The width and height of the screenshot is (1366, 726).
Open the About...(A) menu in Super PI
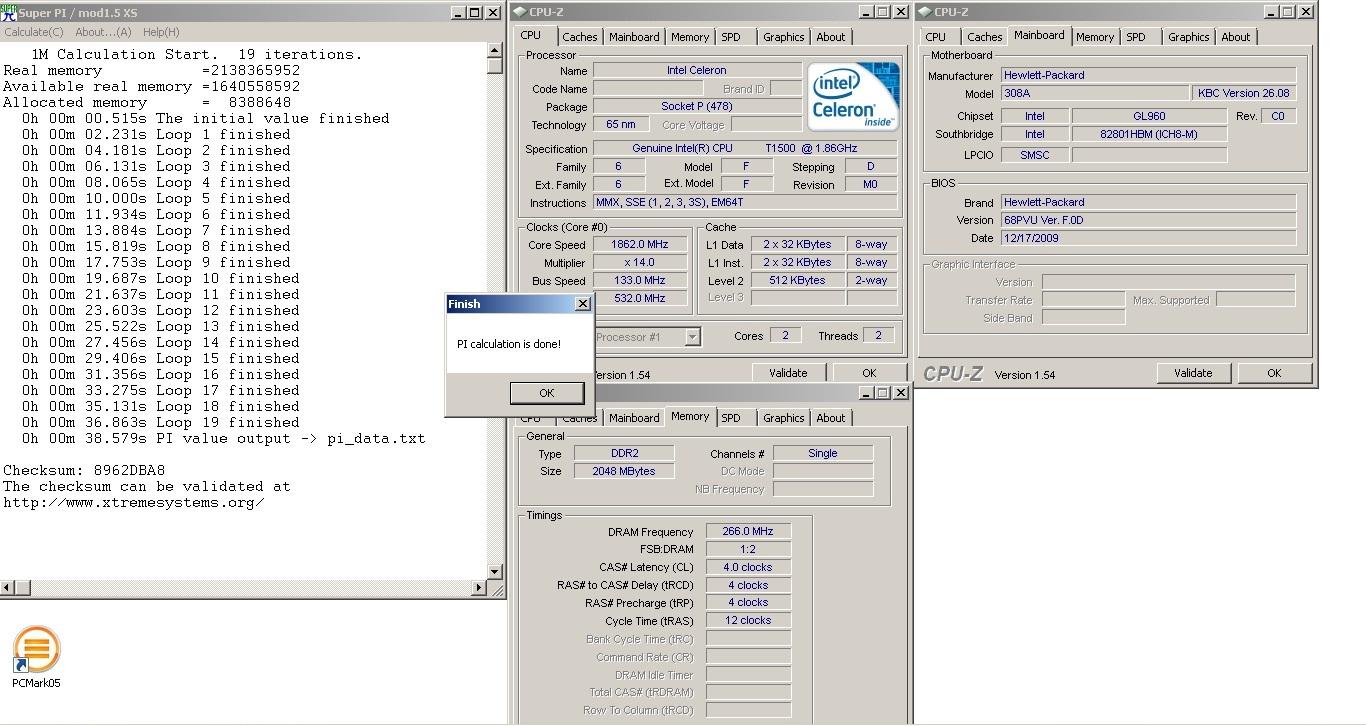tap(103, 32)
